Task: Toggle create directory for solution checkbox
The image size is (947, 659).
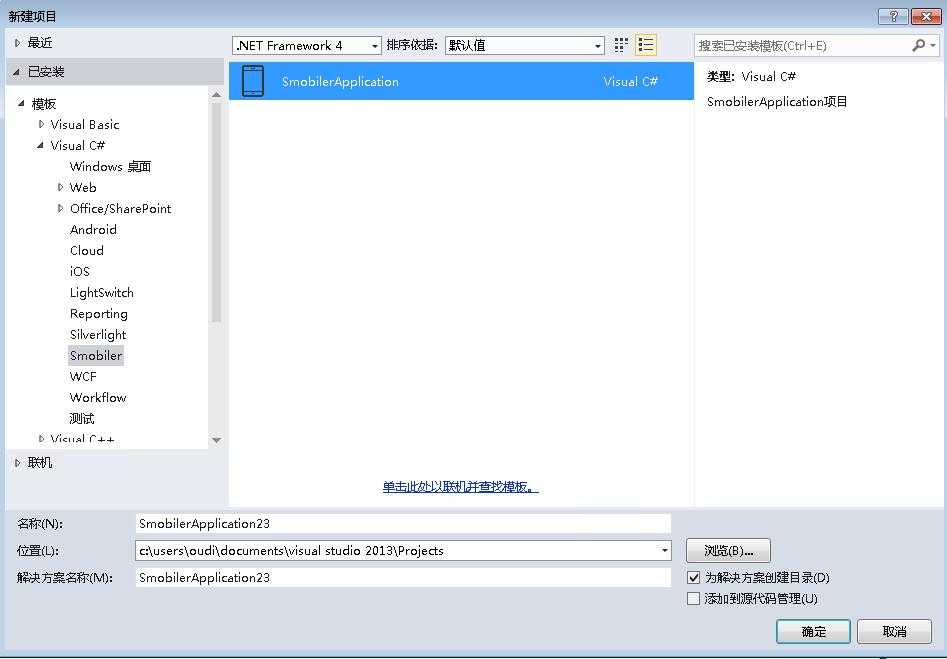Action: (x=693, y=577)
